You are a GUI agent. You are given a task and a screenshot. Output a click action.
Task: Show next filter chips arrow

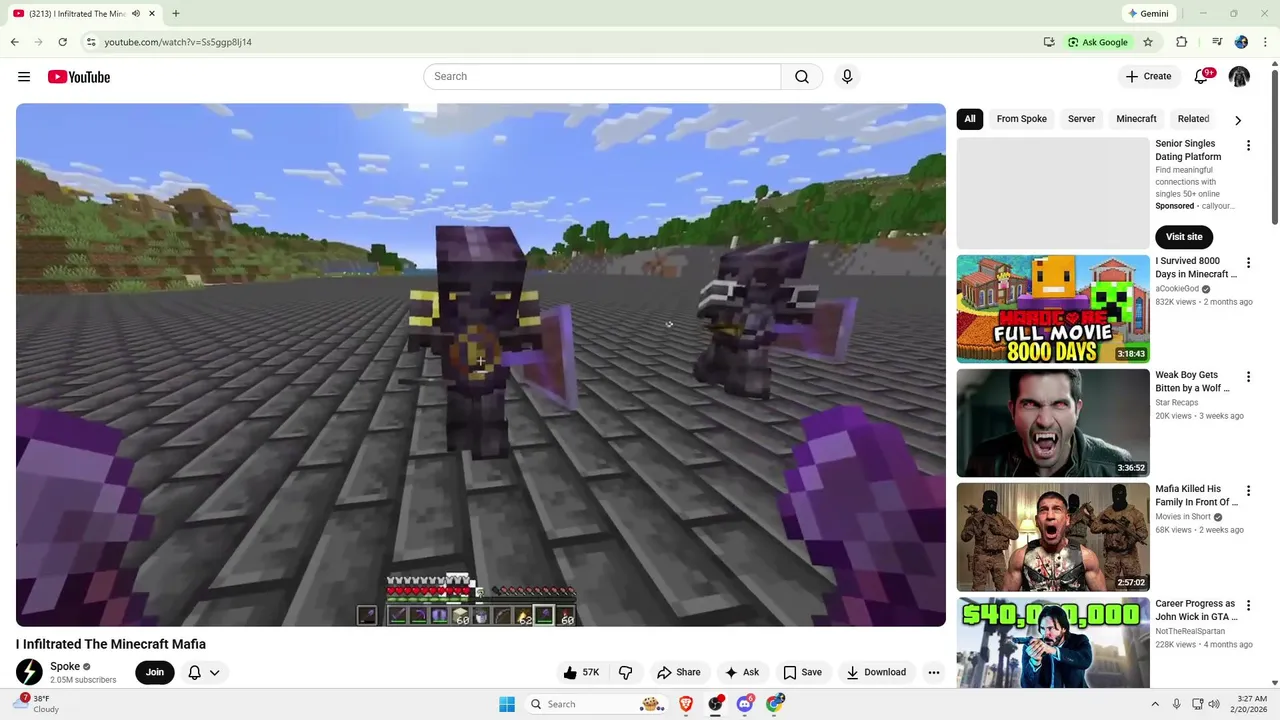pos(1238,120)
